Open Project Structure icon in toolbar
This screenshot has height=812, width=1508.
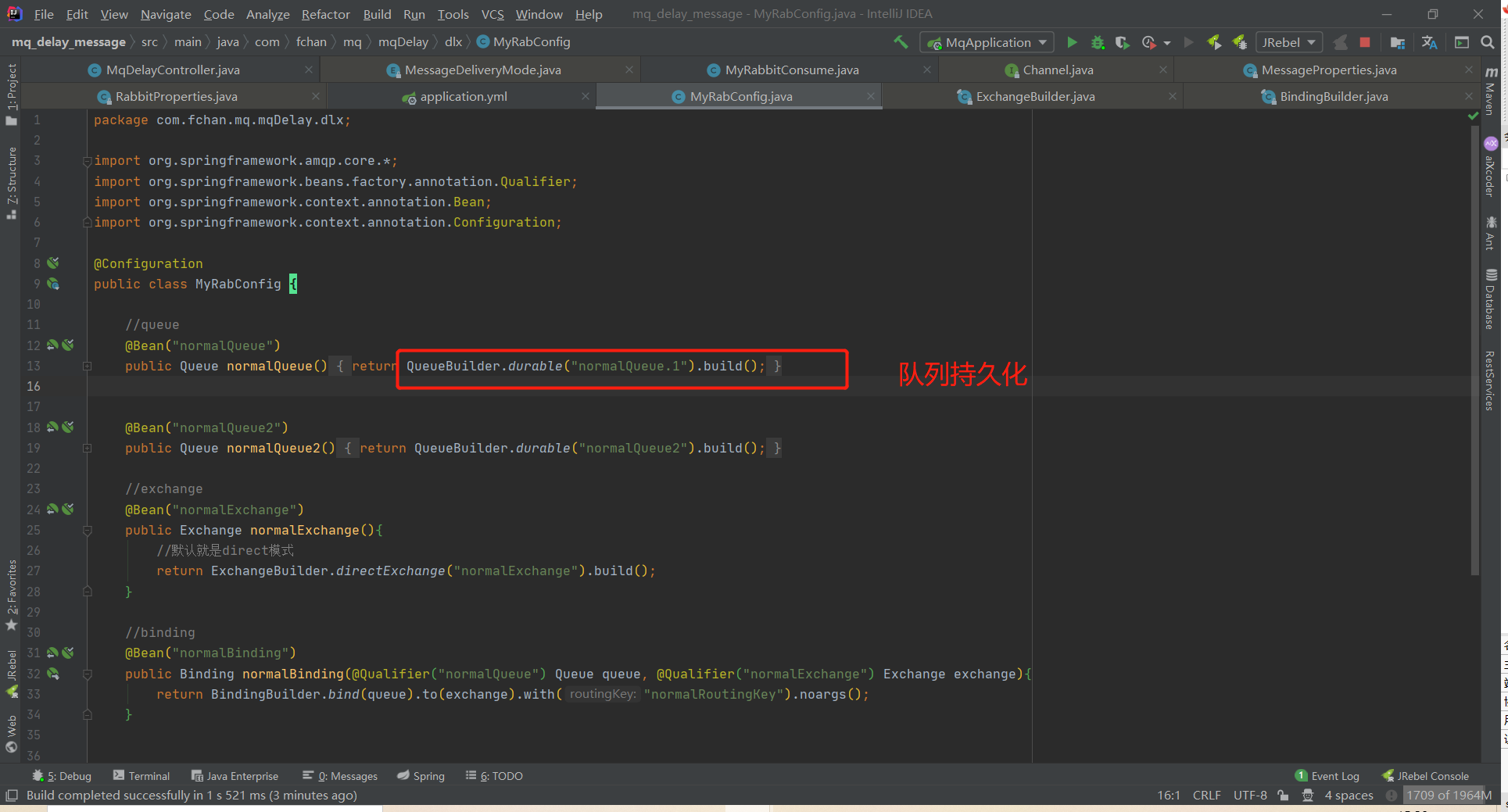[x=1398, y=42]
